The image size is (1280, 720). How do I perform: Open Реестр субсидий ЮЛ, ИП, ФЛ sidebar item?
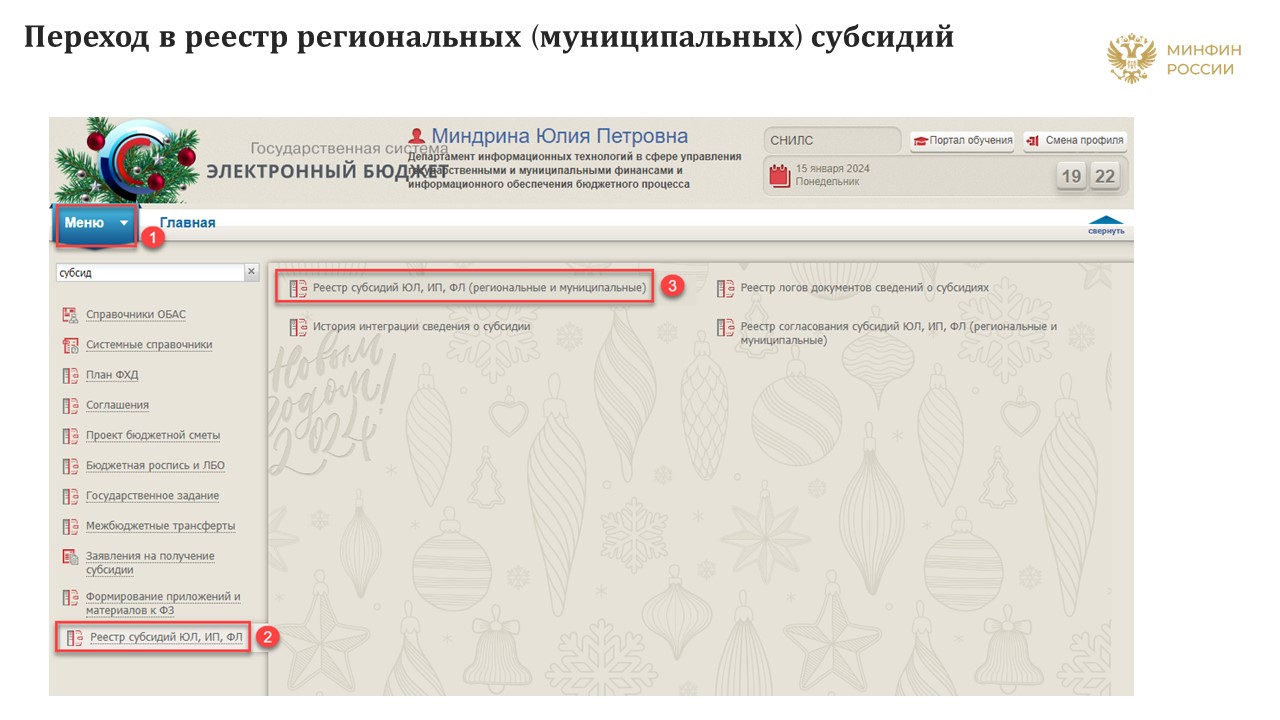coord(166,637)
